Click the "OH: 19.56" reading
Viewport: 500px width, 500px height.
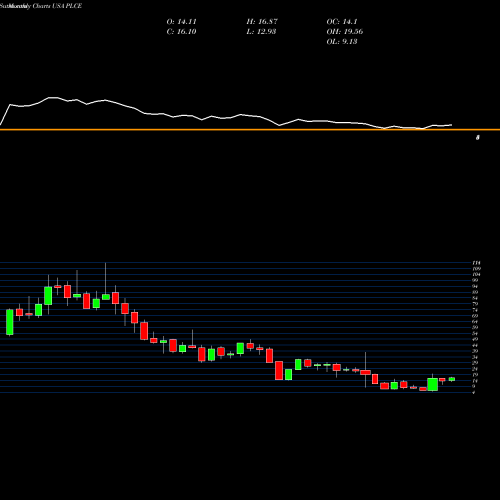[345, 32]
